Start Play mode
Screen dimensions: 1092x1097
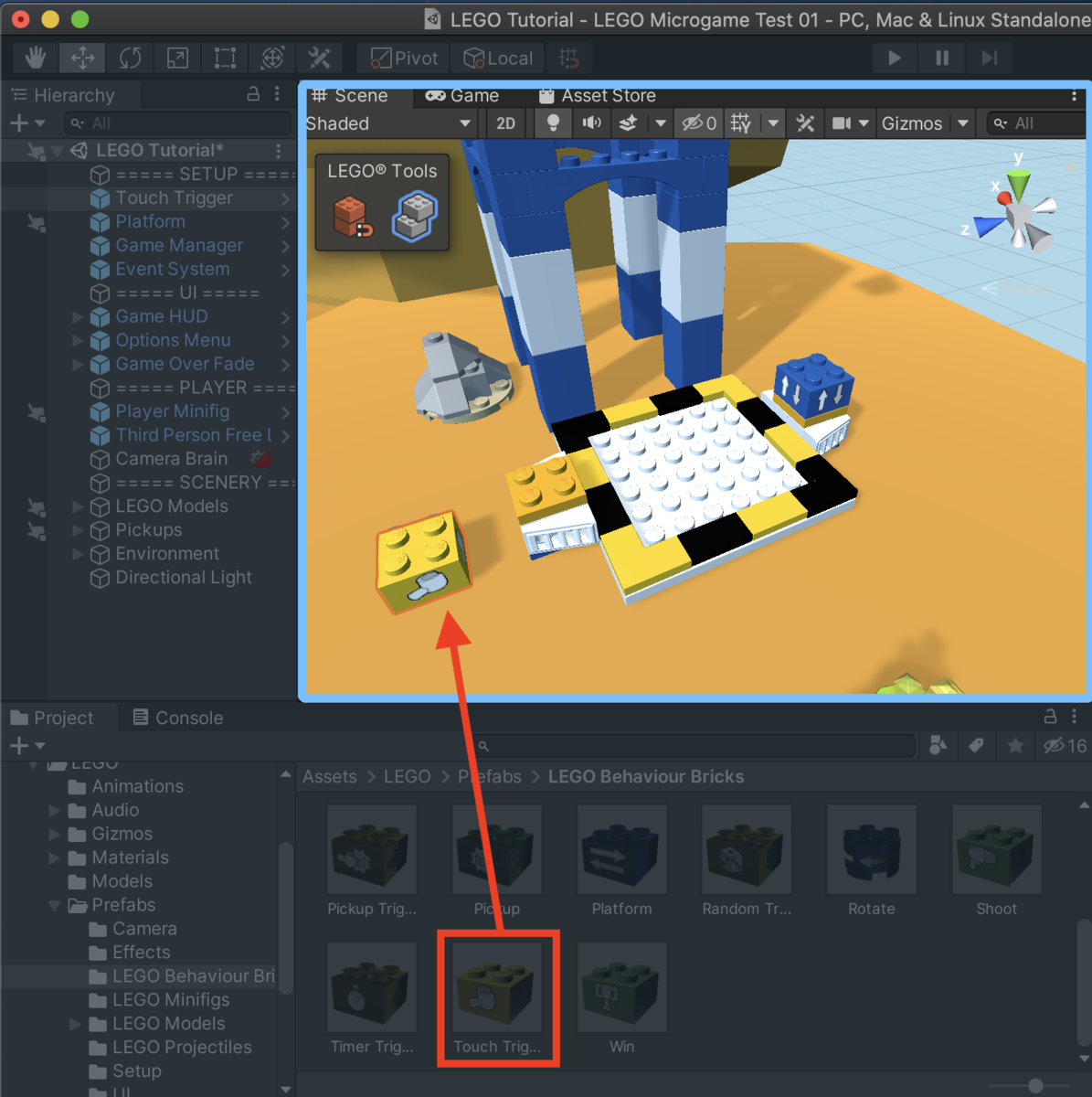(x=895, y=58)
